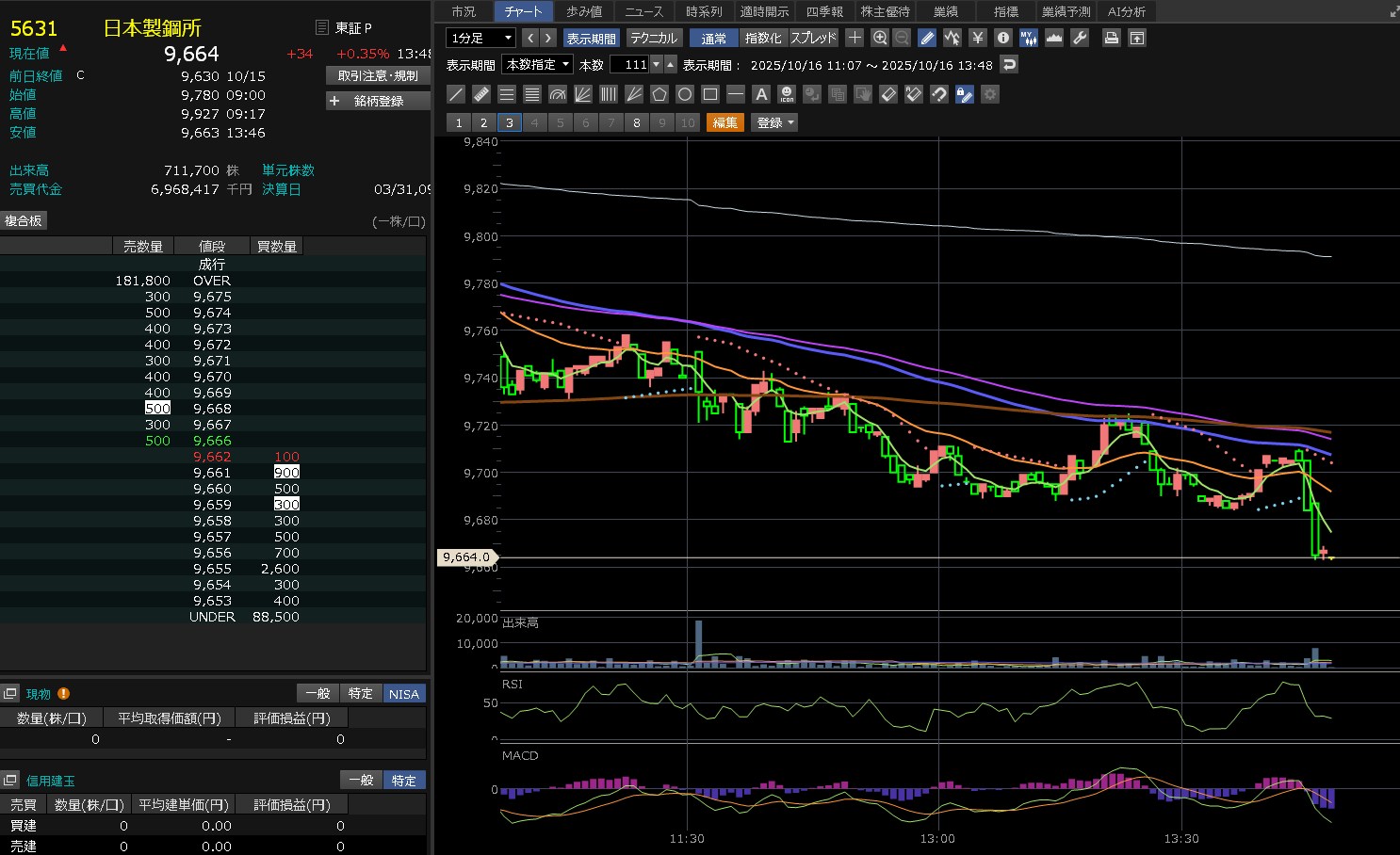The width and height of the screenshot is (1400, 855).
Task: Select the text annotation 'A' tool
Action: point(761,94)
